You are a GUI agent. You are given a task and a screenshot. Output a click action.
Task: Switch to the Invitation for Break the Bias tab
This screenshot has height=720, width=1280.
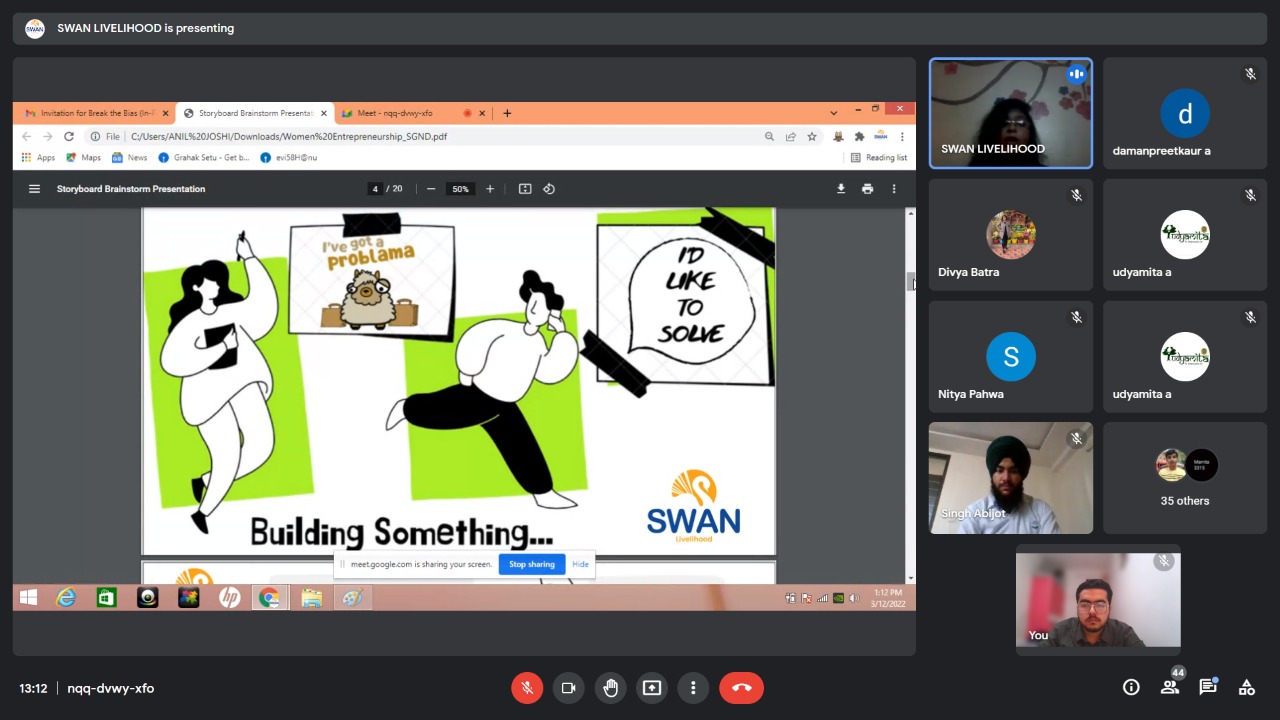[x=95, y=113]
